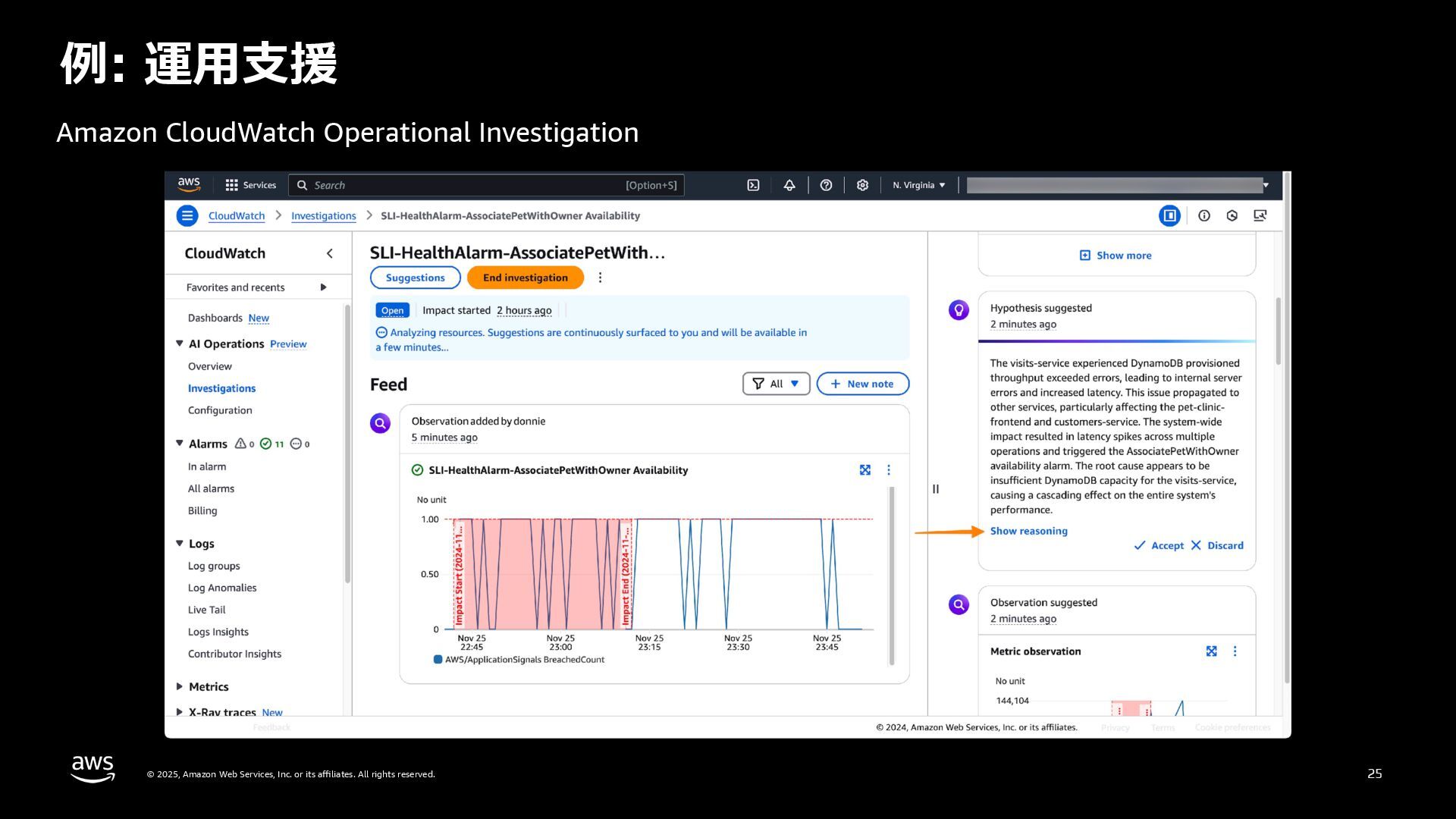Open Investigations in sidebar menu
The width and height of the screenshot is (1456, 819).
(221, 388)
